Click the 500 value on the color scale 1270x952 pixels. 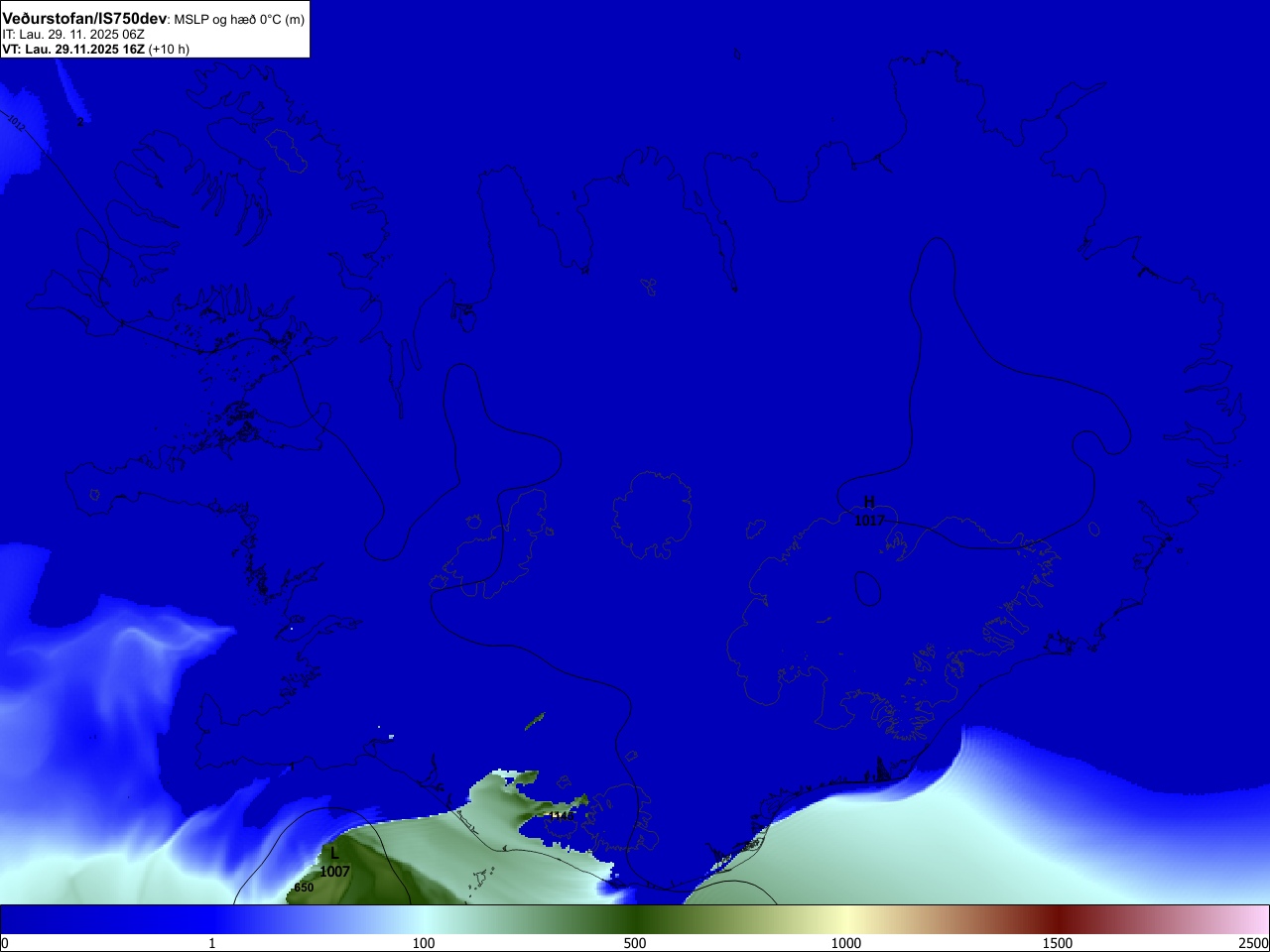click(635, 943)
